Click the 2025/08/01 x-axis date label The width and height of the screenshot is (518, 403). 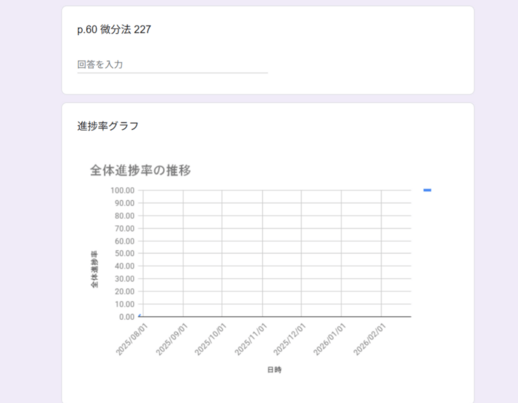(x=132, y=339)
